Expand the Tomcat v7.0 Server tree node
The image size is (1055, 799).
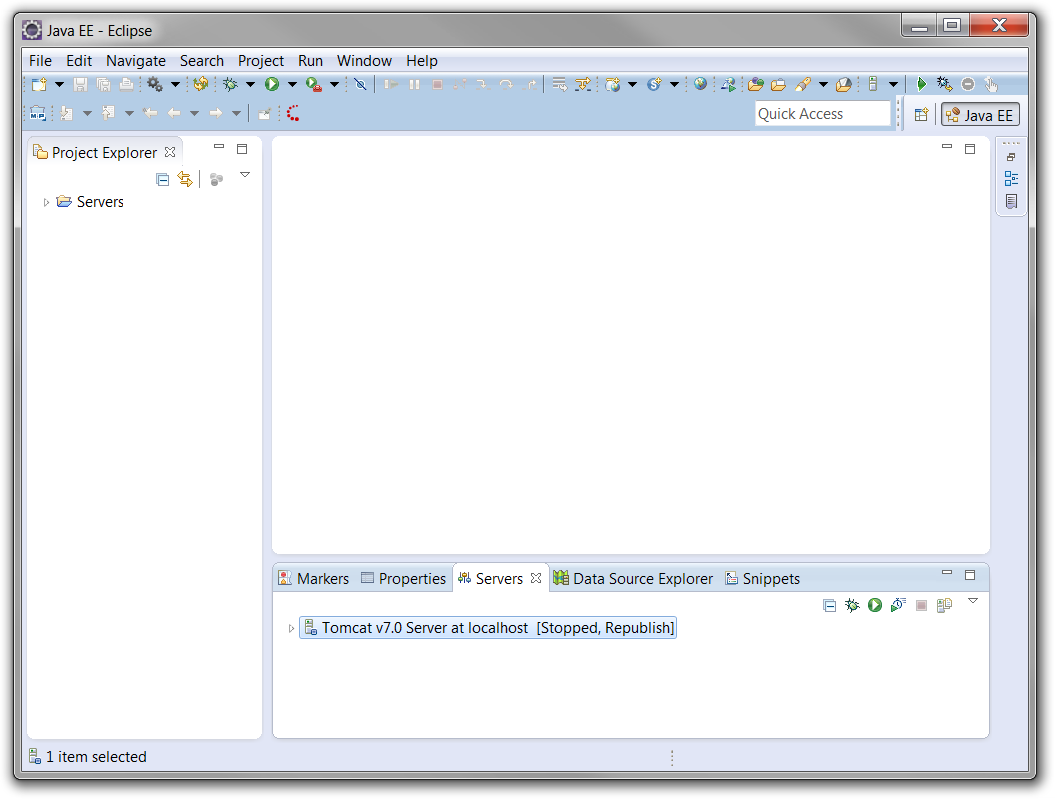point(291,629)
